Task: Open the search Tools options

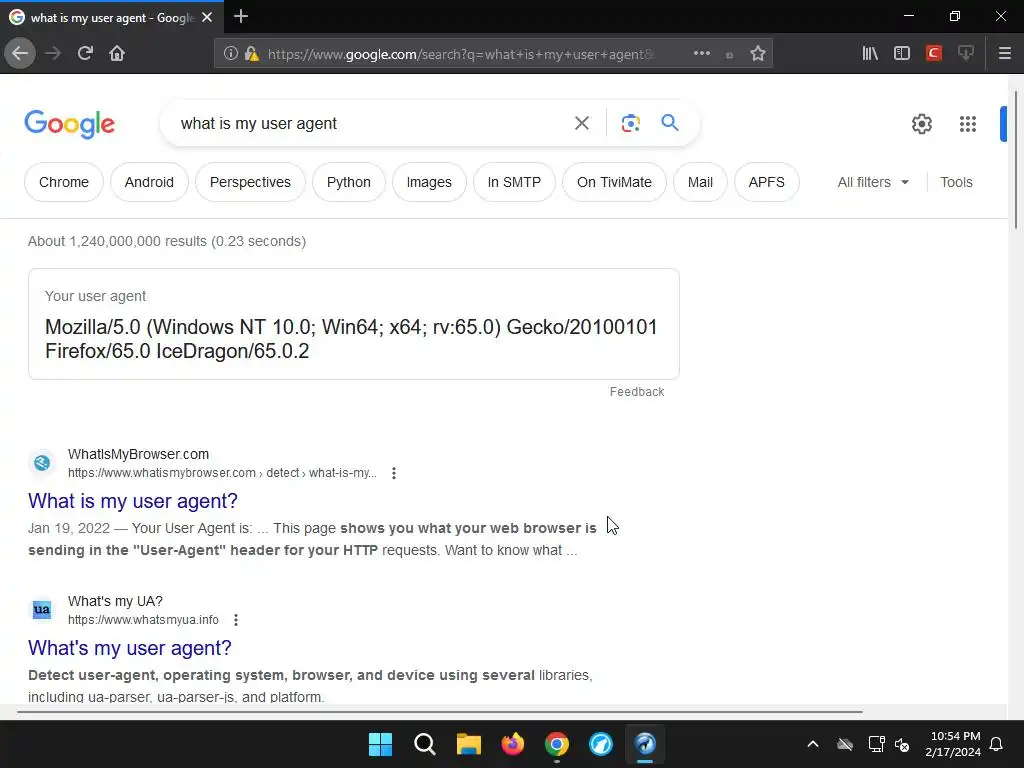Action: click(956, 182)
